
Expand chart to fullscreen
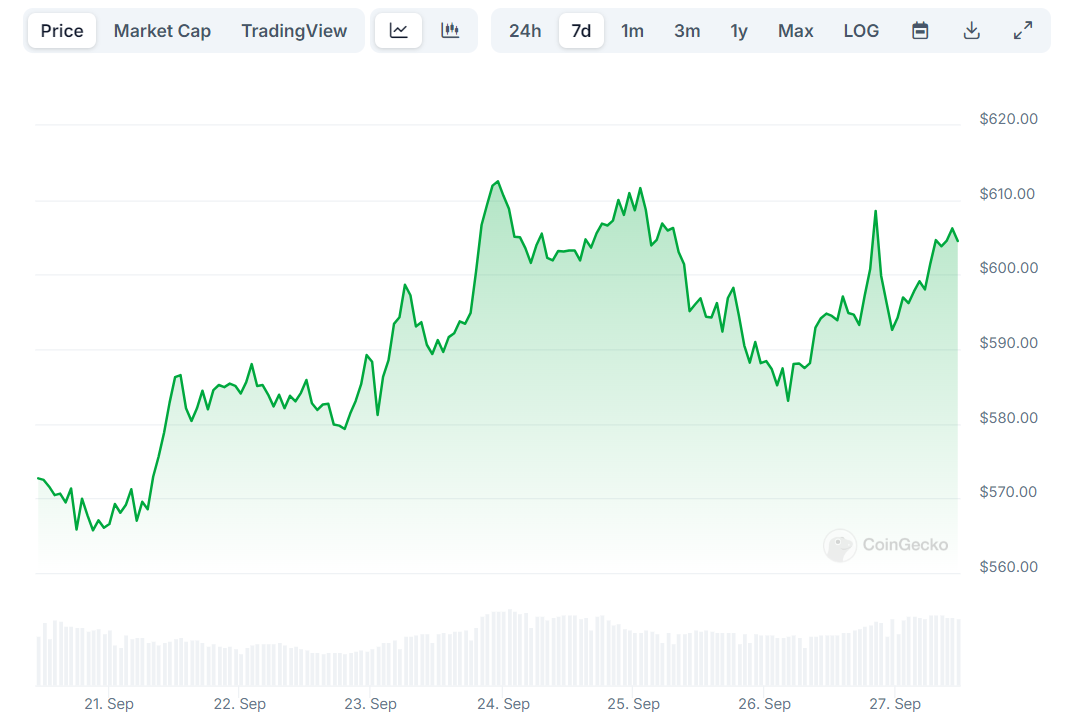coord(1023,31)
